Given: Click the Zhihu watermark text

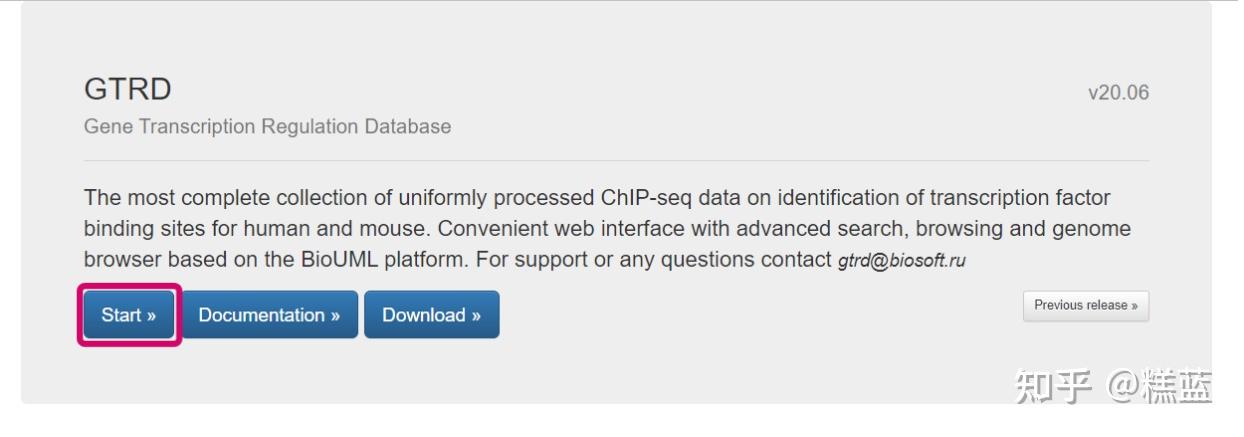Looking at the screenshot, I should tap(1112, 385).
